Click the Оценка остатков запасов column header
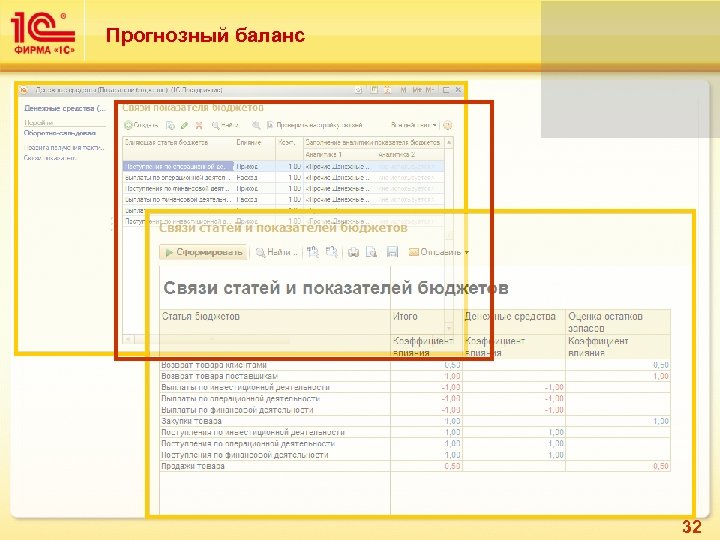The height and width of the screenshot is (540, 720). 618,322
